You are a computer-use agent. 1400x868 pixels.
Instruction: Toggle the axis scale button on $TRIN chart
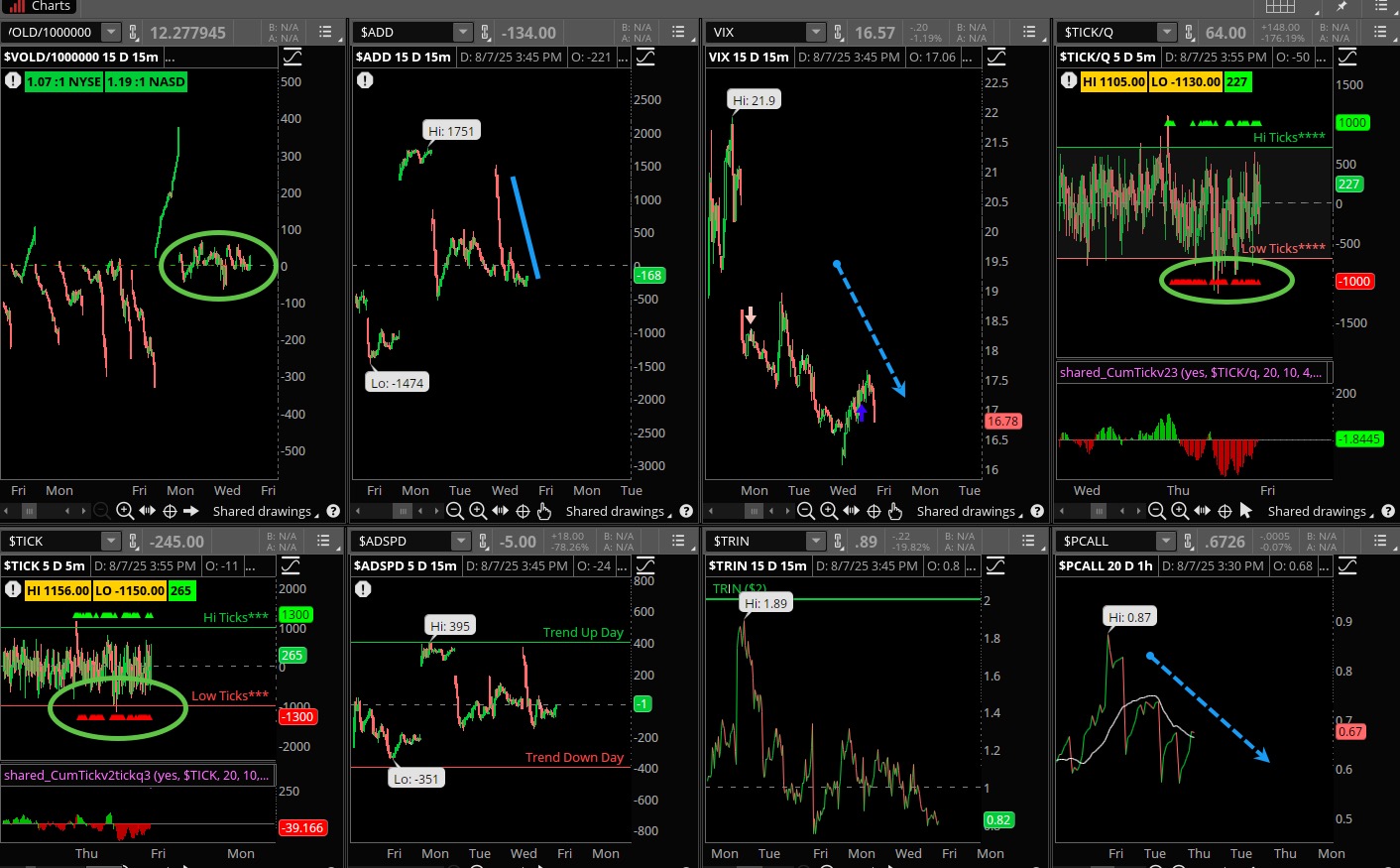click(996, 565)
